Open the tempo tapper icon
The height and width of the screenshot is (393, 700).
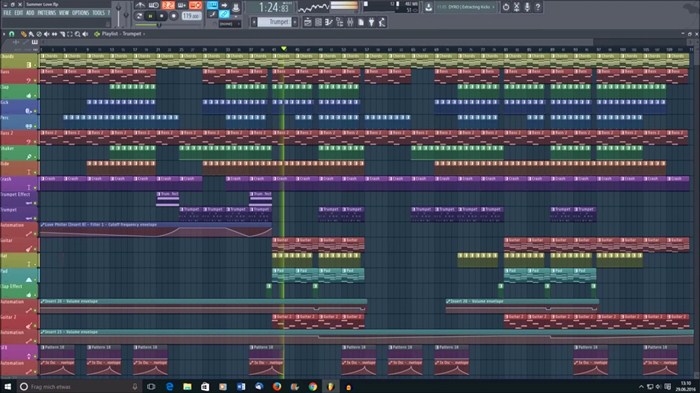382,22
